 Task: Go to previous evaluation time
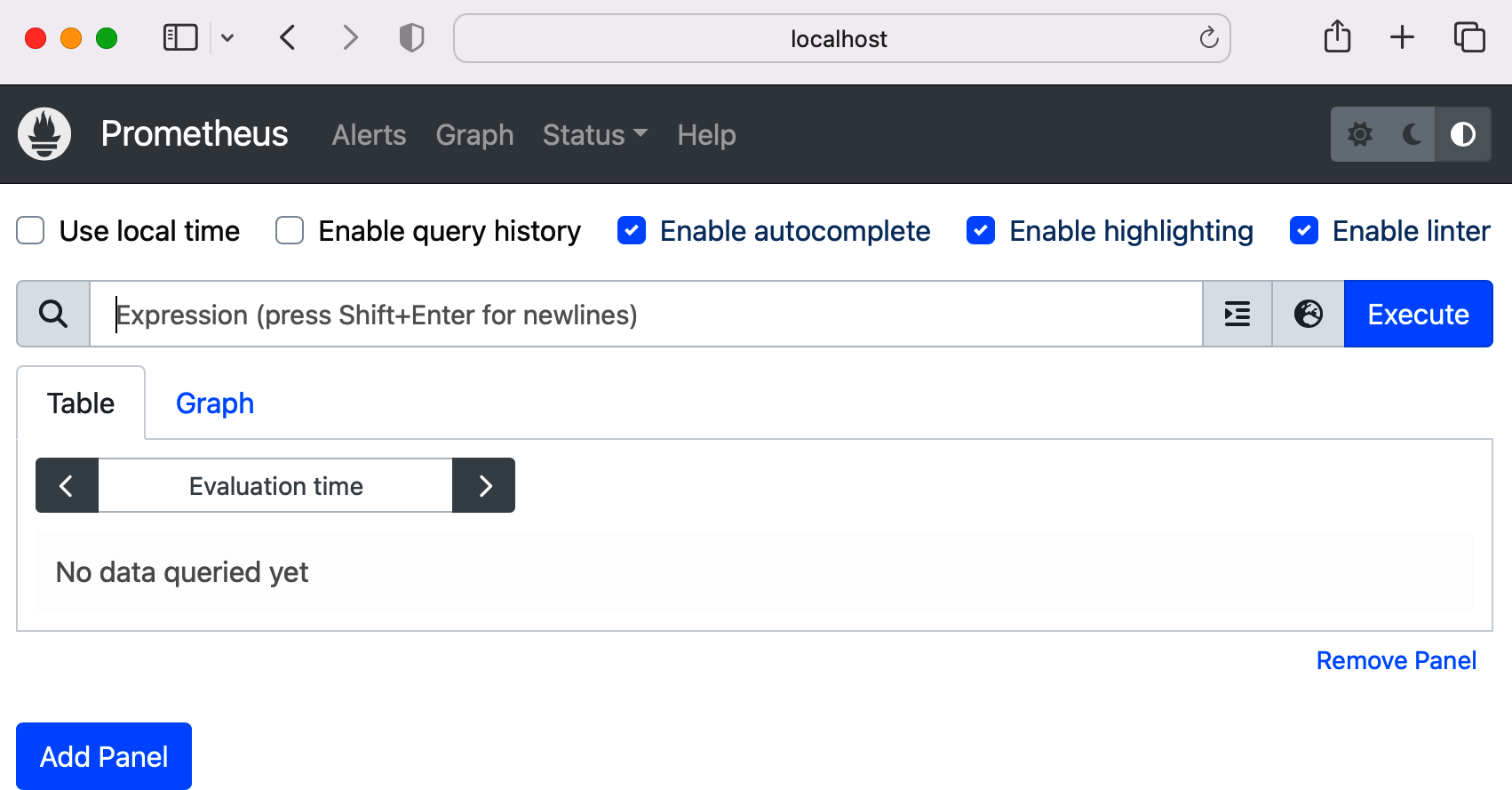(67, 485)
